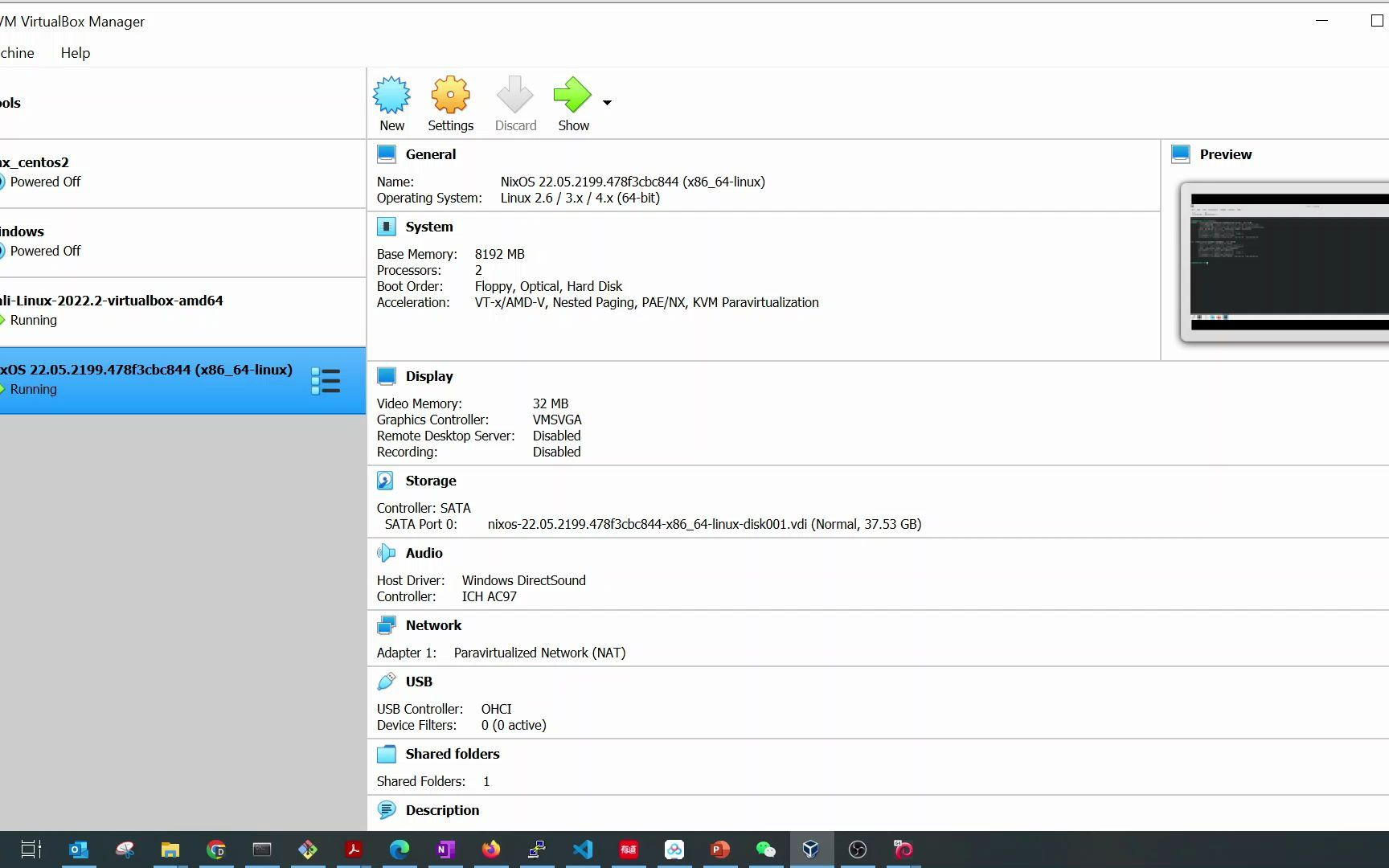The width and height of the screenshot is (1389, 868).
Task: Click the Network section heading
Action: 434,625
